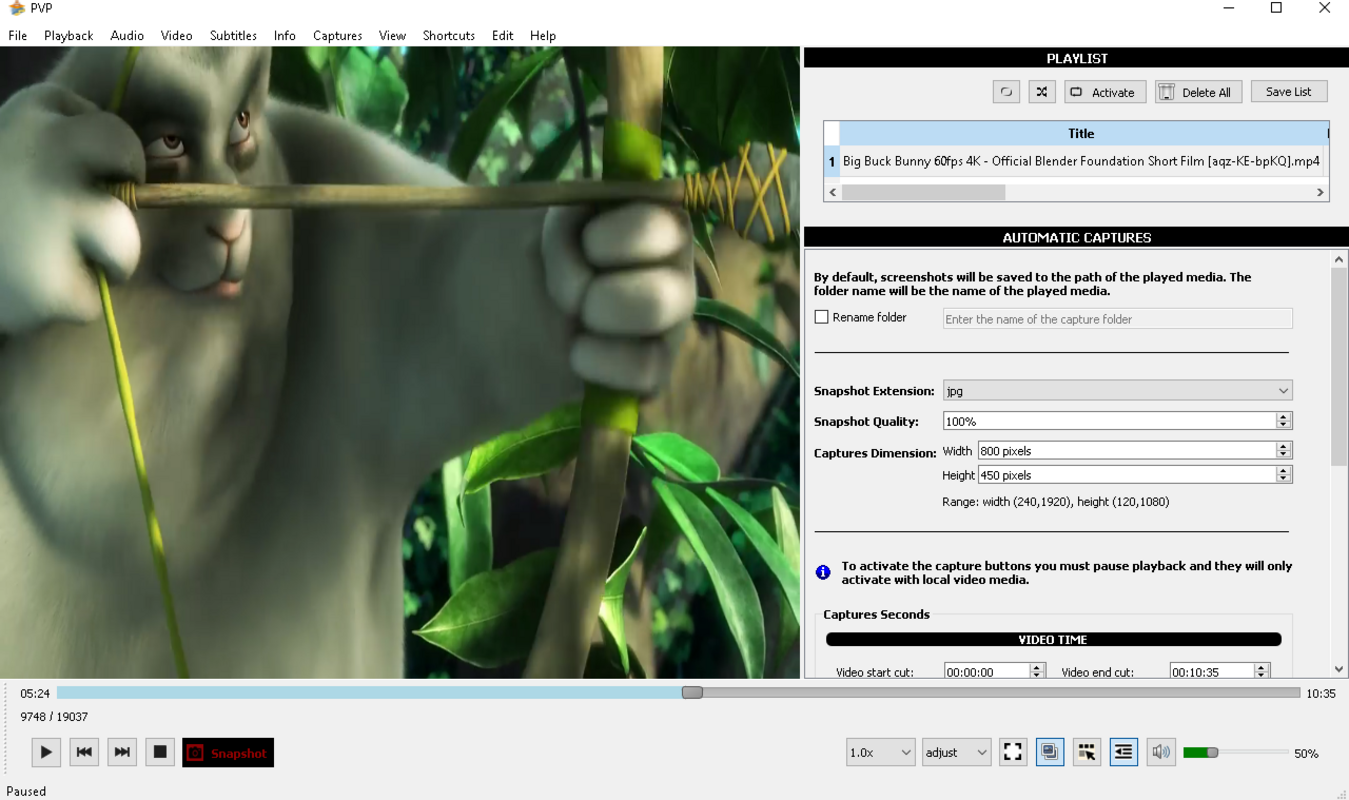Enable the Rename folder checkbox

(x=822, y=317)
